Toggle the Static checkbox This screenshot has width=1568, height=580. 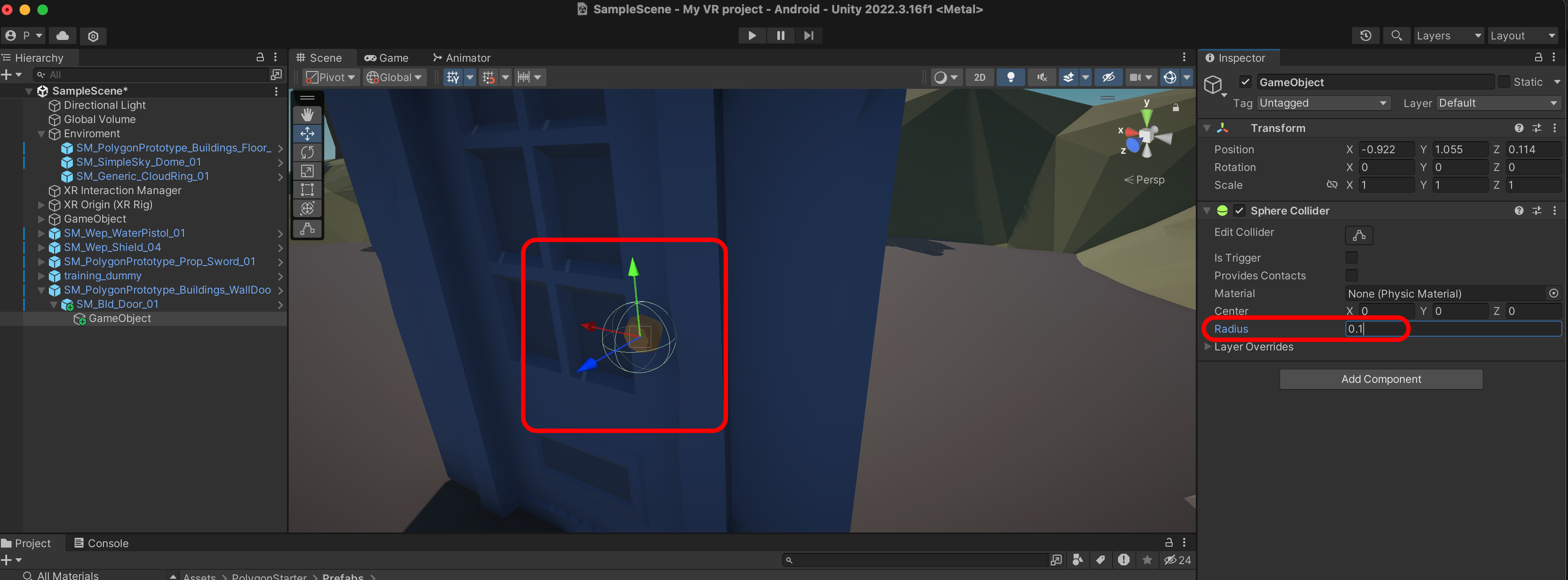(x=1504, y=82)
